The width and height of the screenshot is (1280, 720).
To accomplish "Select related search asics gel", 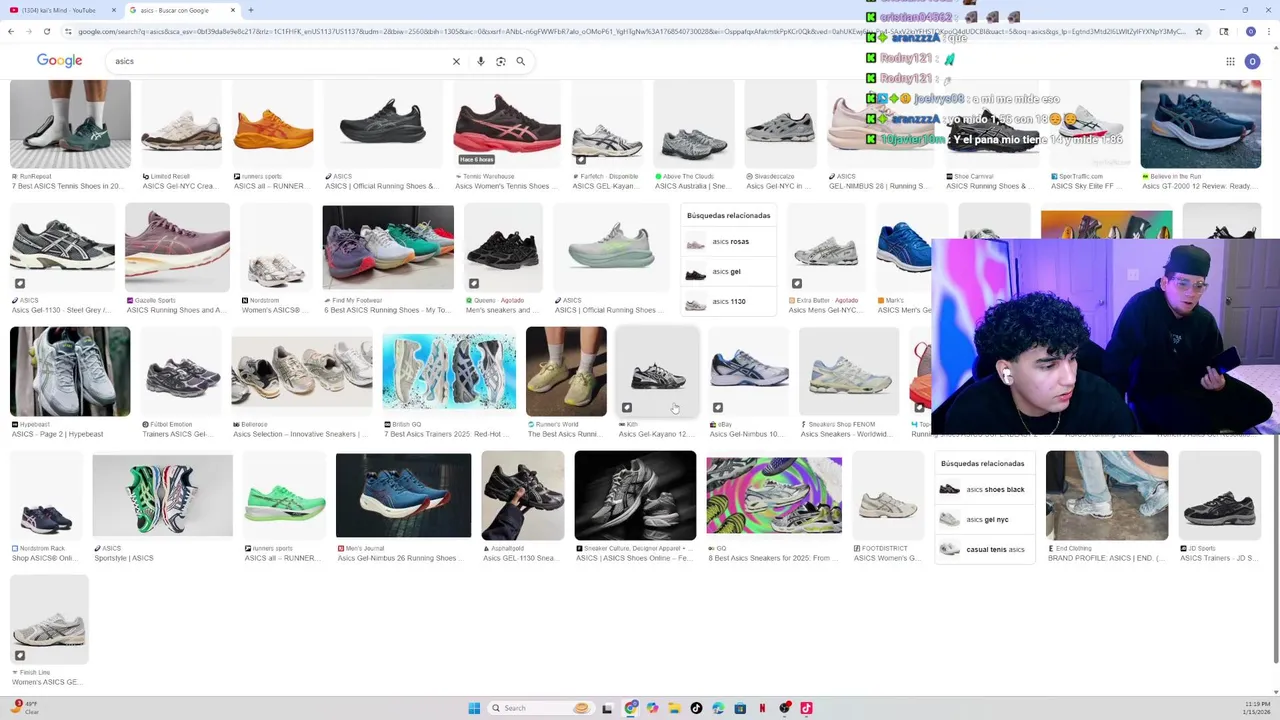I will pyautogui.click(x=728, y=272).
